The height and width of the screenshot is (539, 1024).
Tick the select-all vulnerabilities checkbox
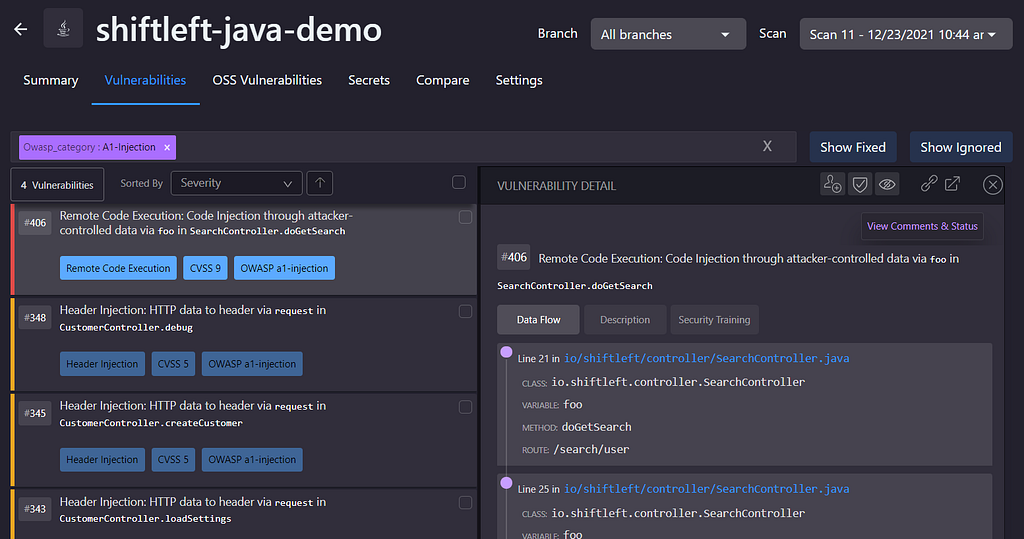point(459,182)
